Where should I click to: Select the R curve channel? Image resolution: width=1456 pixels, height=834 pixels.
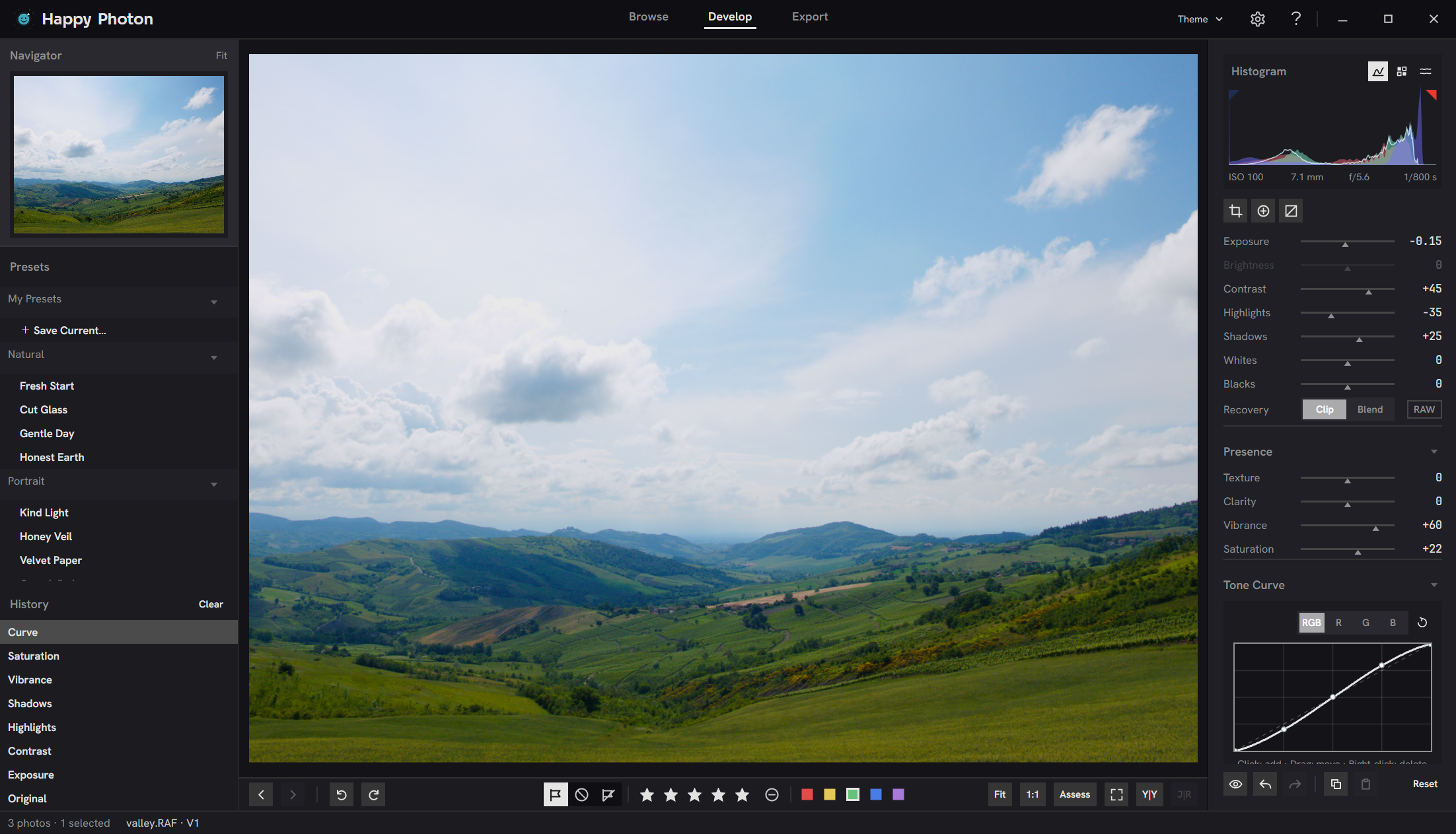point(1338,623)
